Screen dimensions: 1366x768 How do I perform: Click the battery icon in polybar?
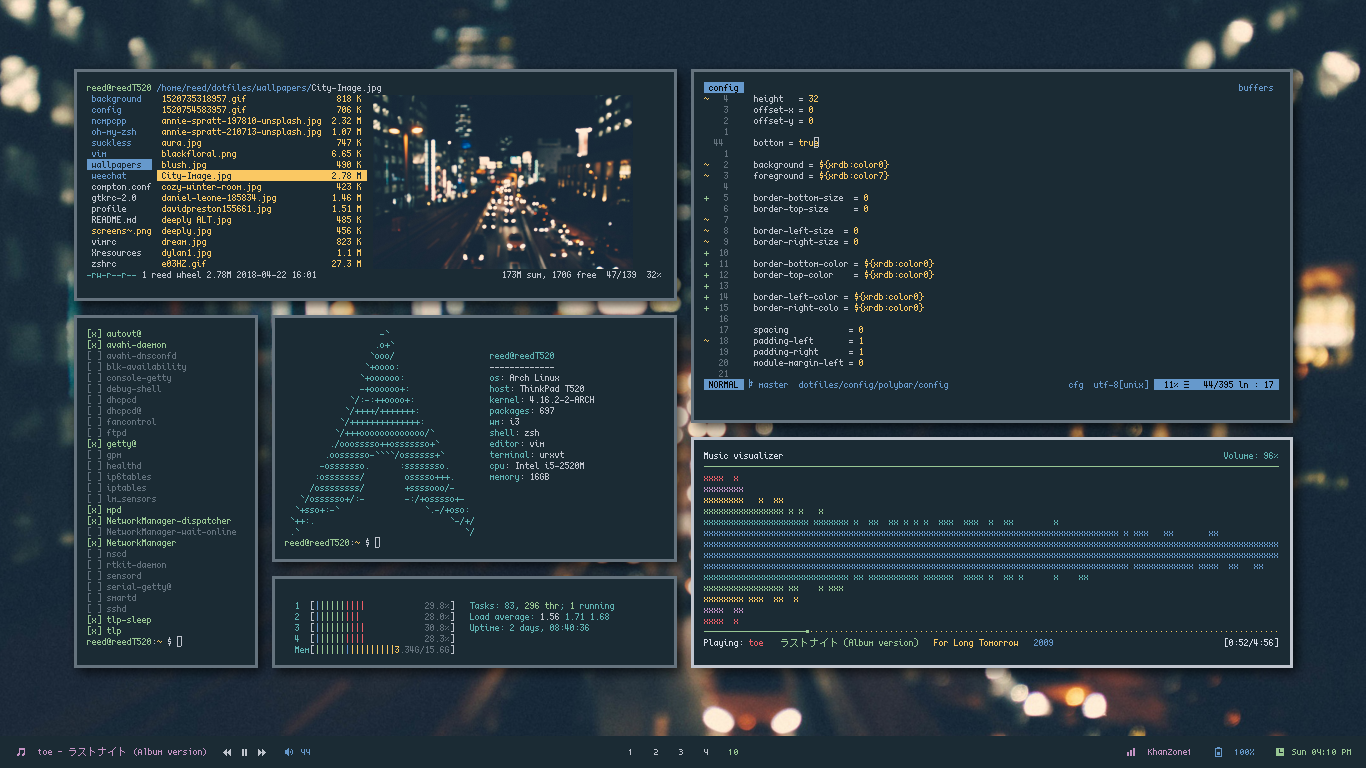pos(1218,752)
